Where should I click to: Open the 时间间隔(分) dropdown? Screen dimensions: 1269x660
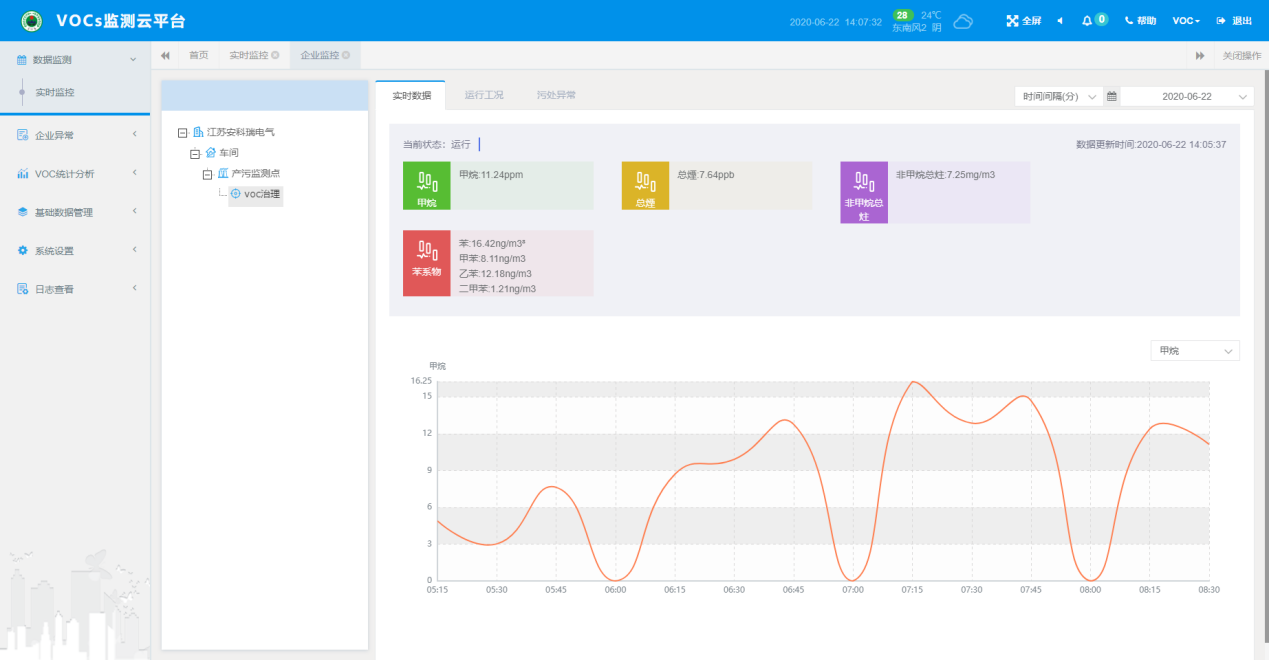(1059, 96)
